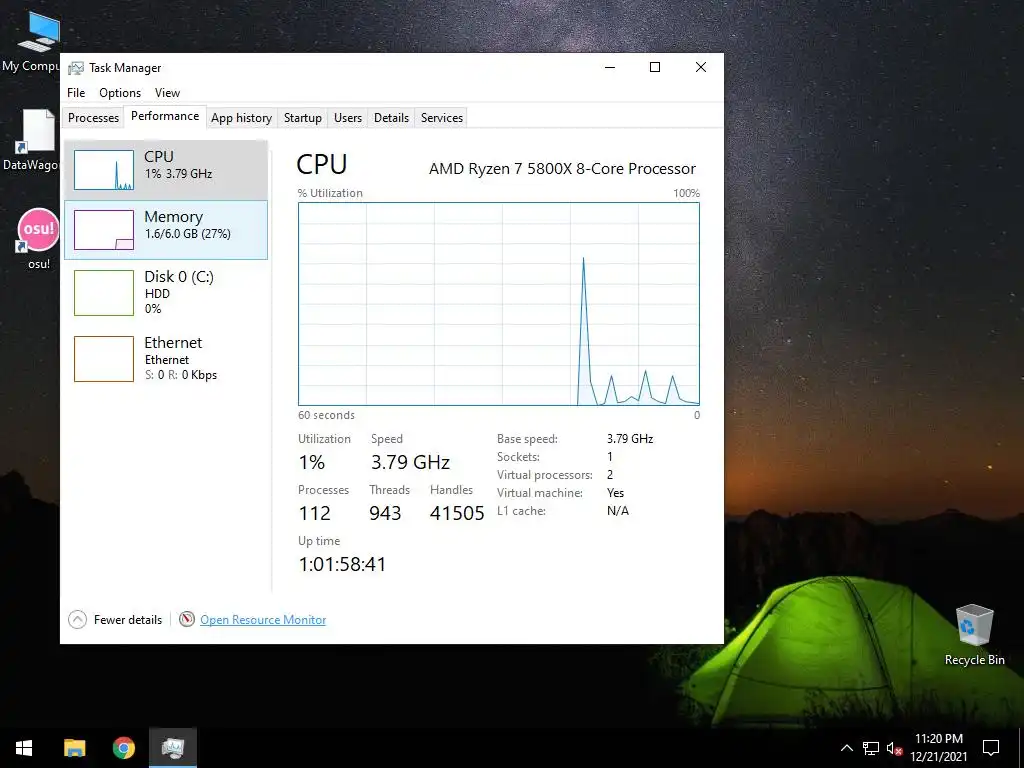Click the Task Manager taskbar button
This screenshot has width=1024, height=768.
click(x=173, y=748)
